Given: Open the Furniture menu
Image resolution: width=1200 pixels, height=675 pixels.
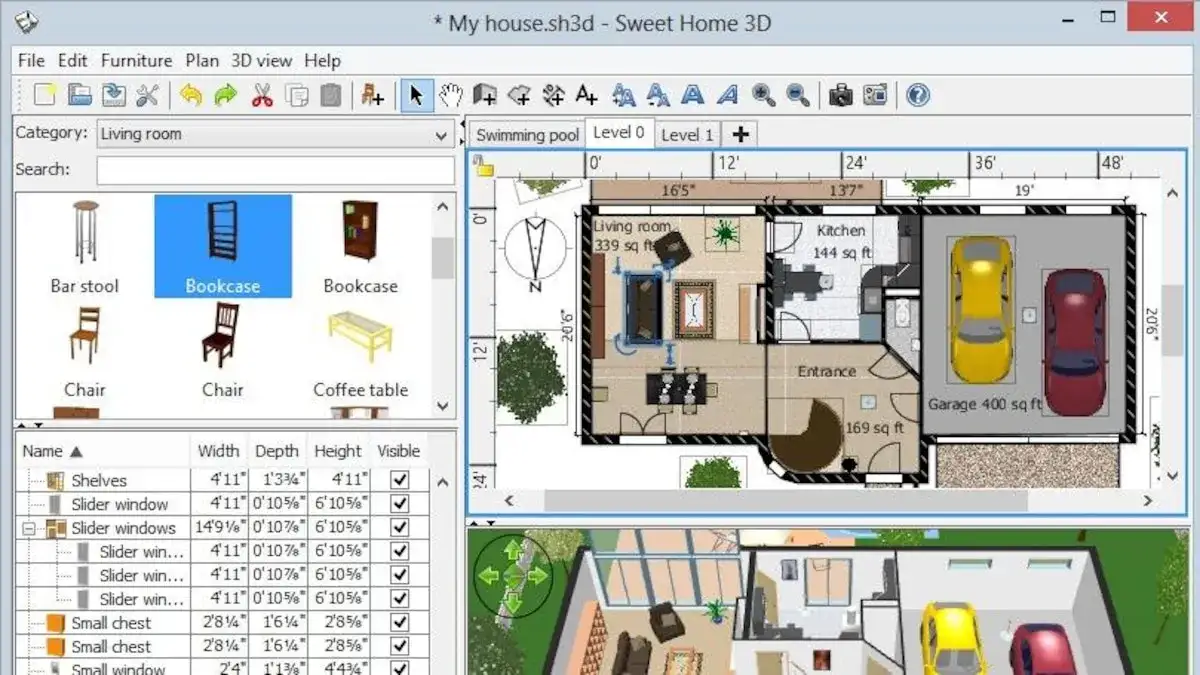Looking at the screenshot, I should (x=136, y=61).
